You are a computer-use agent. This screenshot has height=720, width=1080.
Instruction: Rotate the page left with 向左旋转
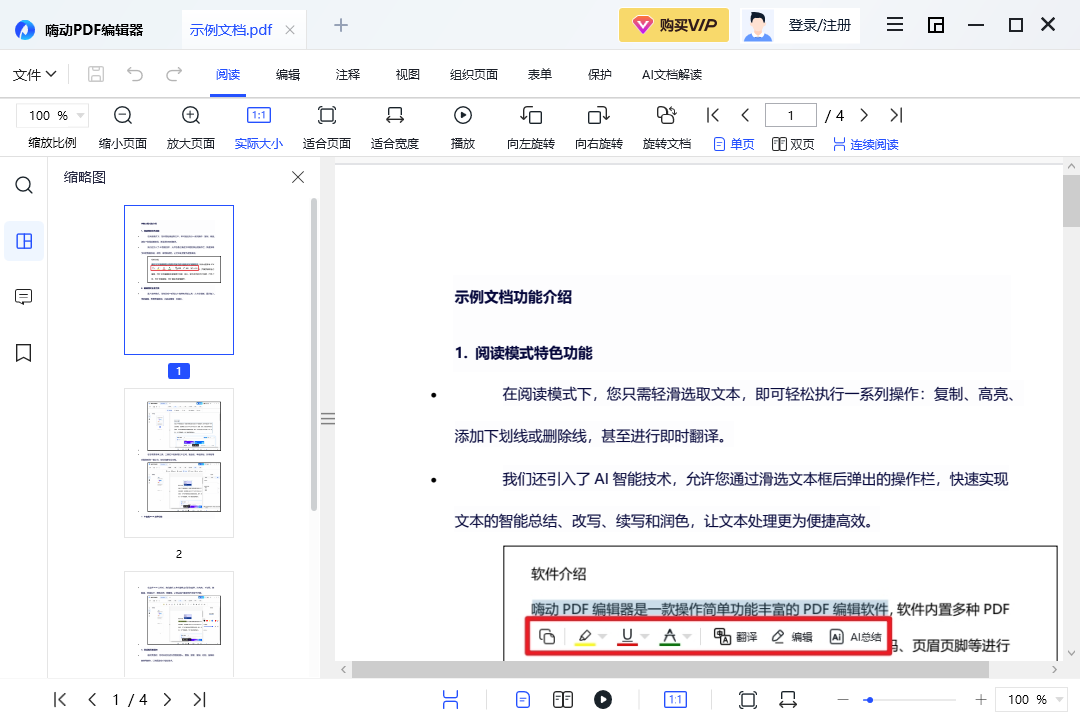[x=530, y=116]
